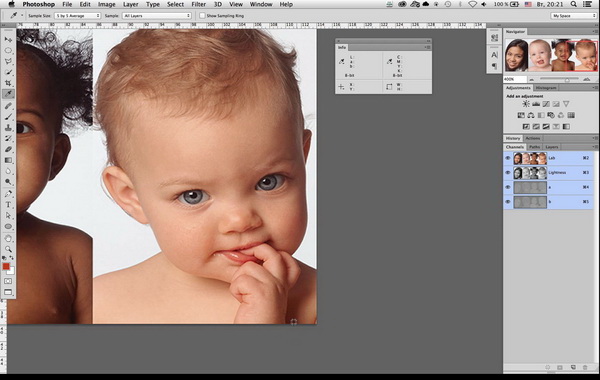Click the Navigator zoom percentage field
Screen dimensions: 600x380
point(515,79)
